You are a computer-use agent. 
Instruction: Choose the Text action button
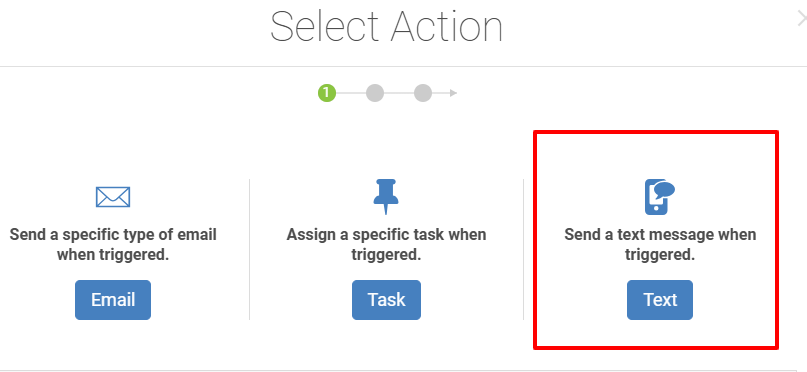pos(660,300)
